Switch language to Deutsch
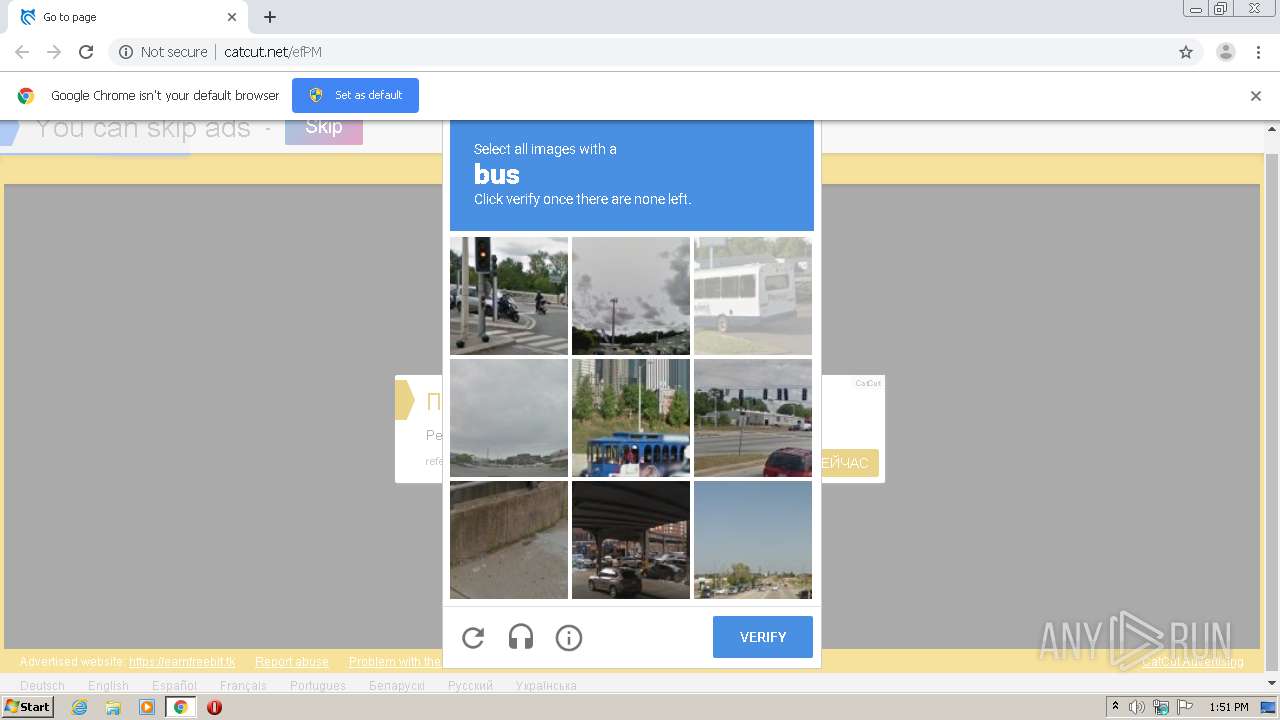This screenshot has height=720, width=1280. point(42,686)
